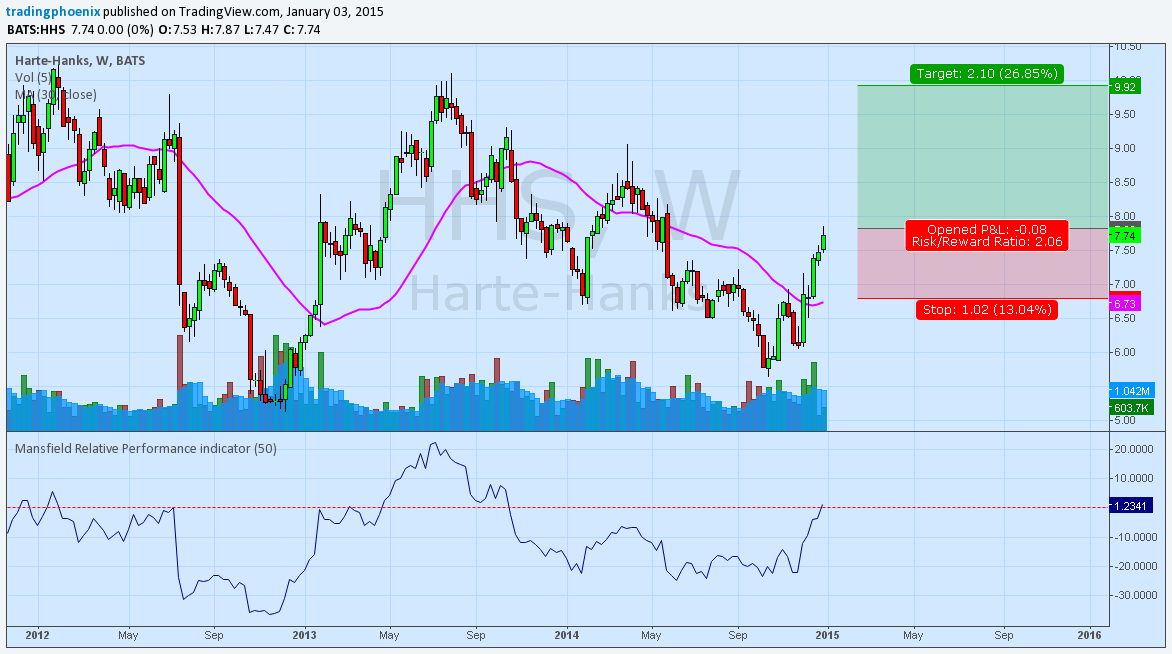This screenshot has height=654, width=1172.
Task: Click the 6.00 price axis label
Action: [1125, 352]
